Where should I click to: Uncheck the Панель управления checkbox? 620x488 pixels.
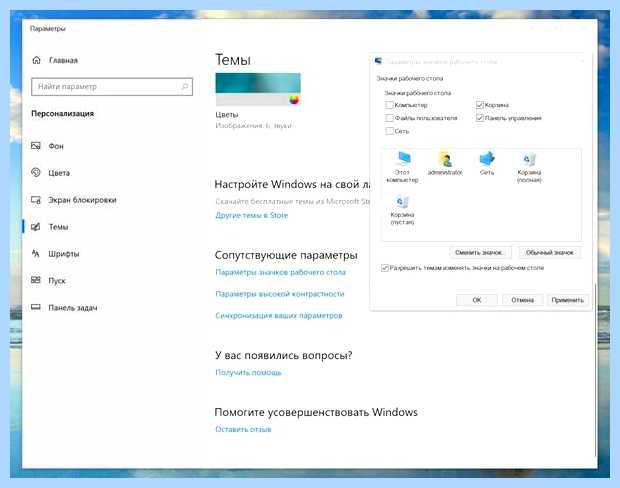[480, 118]
